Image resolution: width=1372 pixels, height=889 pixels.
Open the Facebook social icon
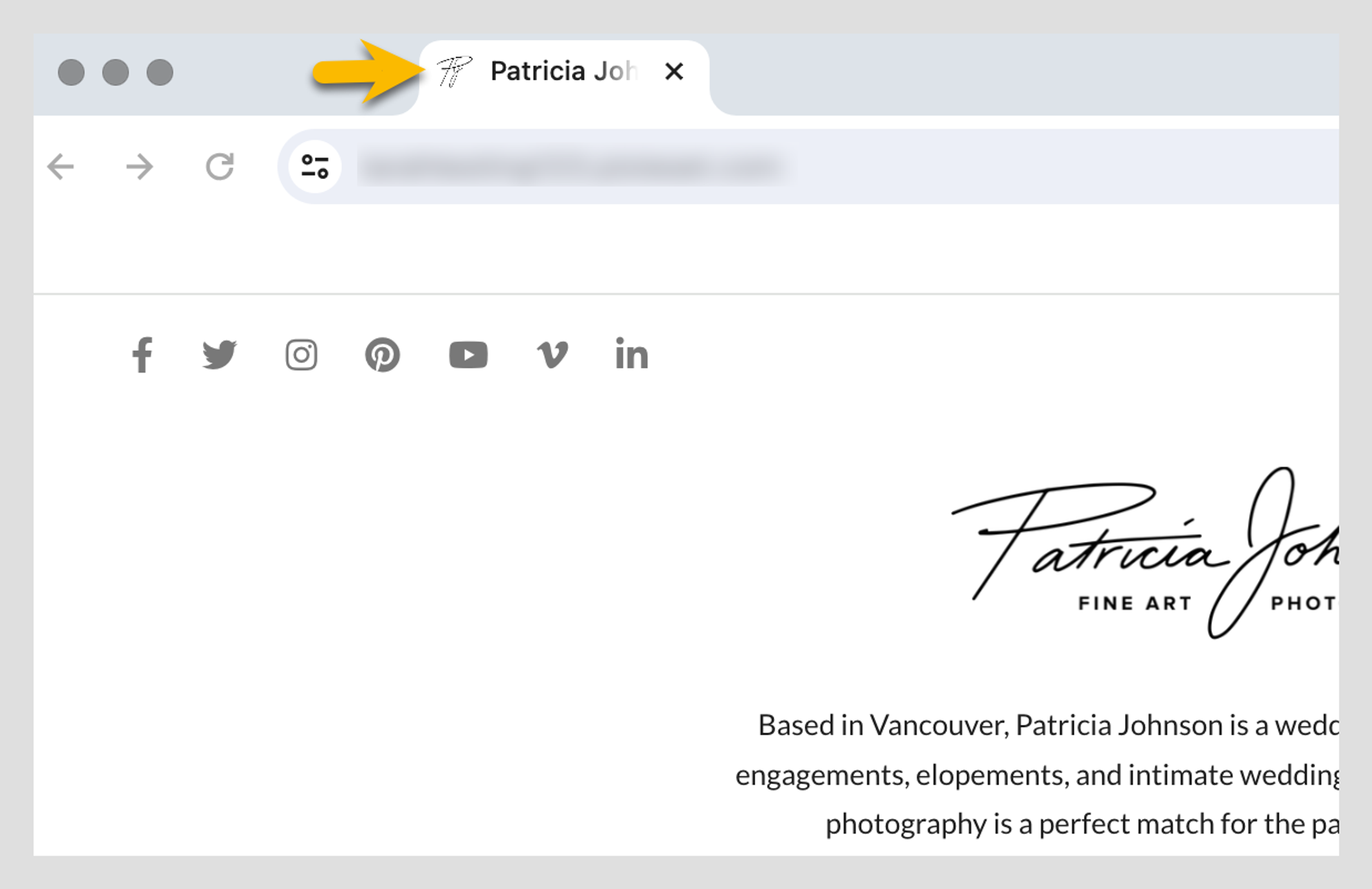(x=143, y=355)
